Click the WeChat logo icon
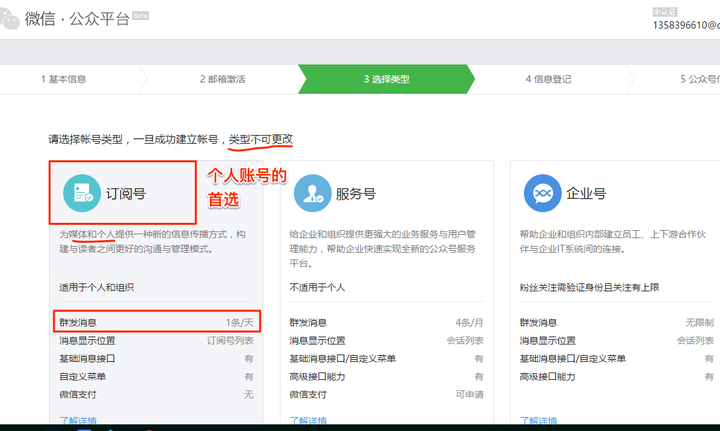Screen dimensions: 720x431 (x=9, y=18)
